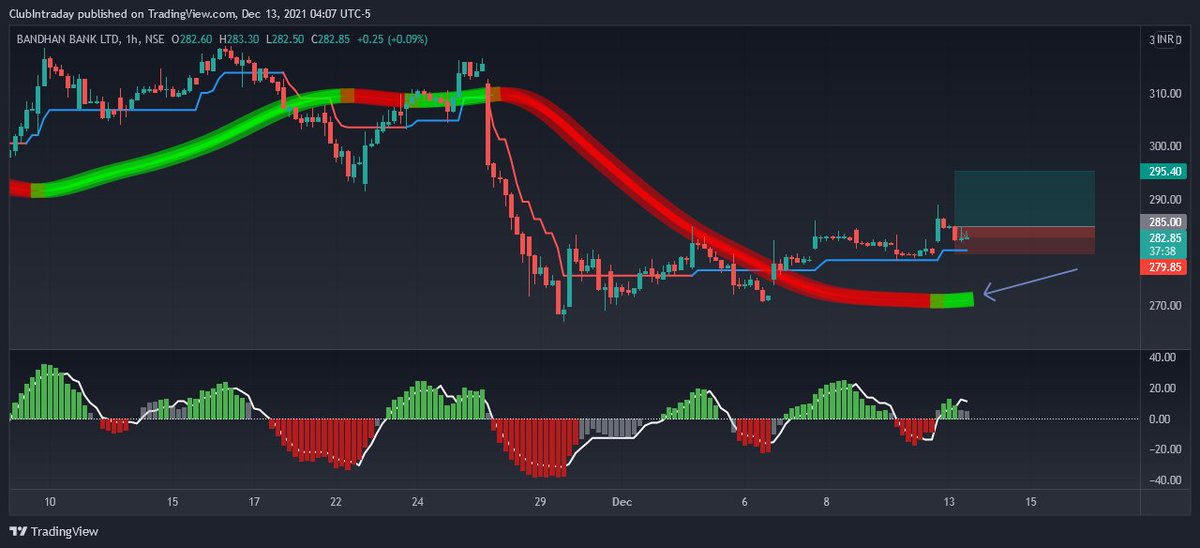This screenshot has width=1200, height=548.
Task: Click the 22 date label on the time axis
Action: tap(336, 501)
